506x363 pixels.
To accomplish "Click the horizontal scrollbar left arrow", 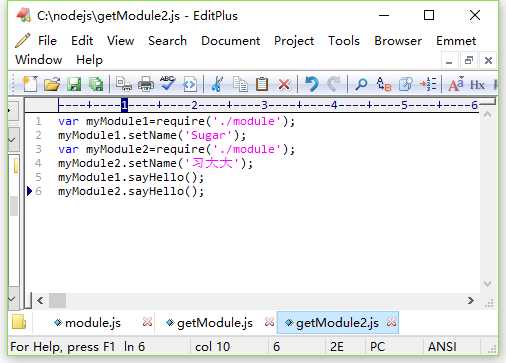I will [40, 300].
